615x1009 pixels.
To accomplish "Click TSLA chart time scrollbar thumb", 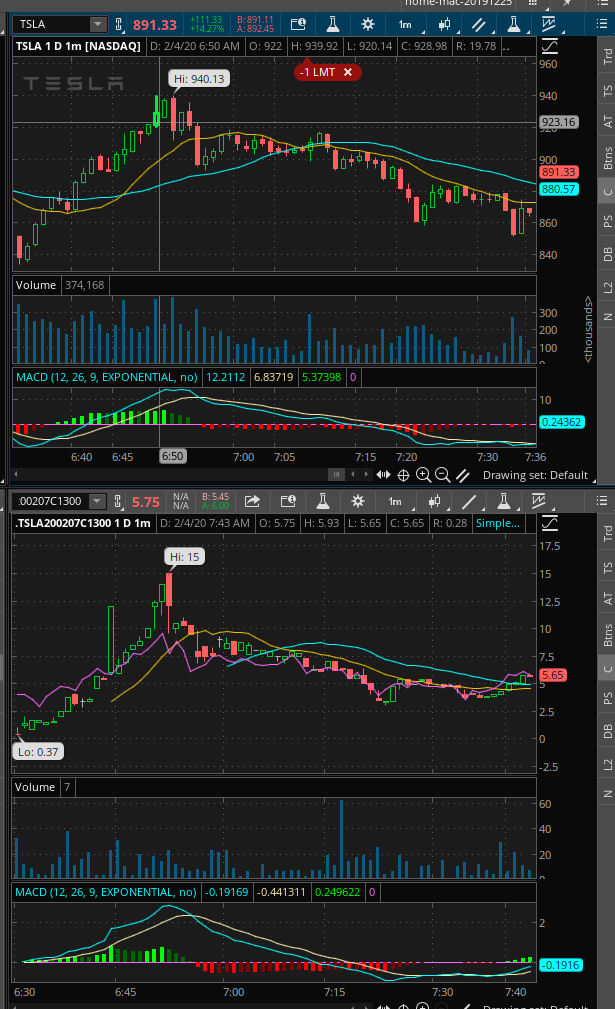I will pyautogui.click(x=336, y=475).
